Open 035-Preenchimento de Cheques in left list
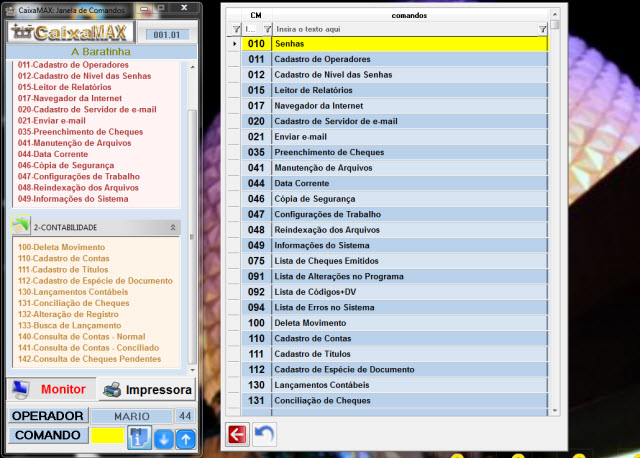This screenshot has width=640, height=458. [x=80, y=132]
